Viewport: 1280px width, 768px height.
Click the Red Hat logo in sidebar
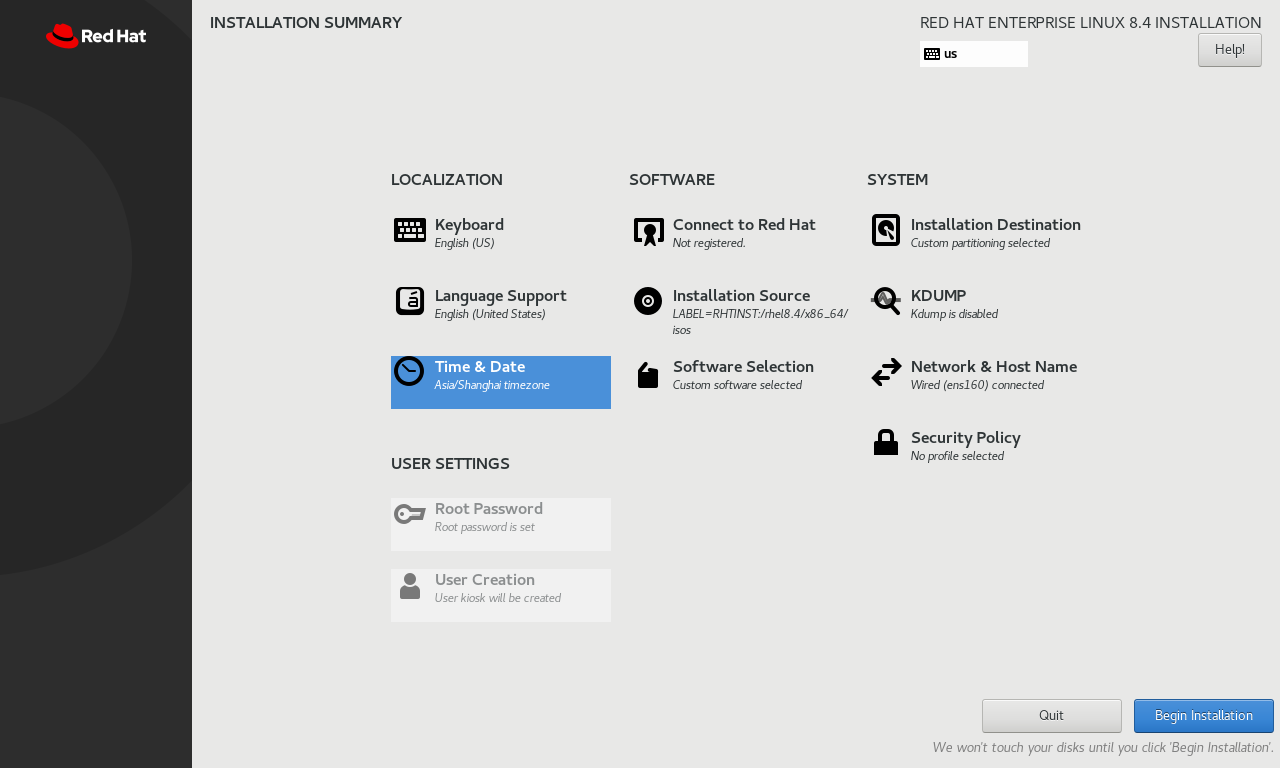pos(96,36)
